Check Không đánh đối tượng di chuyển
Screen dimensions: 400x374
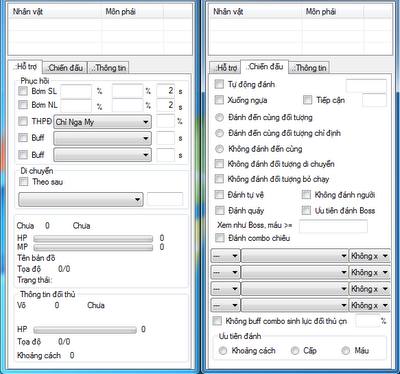pyautogui.click(x=219, y=164)
